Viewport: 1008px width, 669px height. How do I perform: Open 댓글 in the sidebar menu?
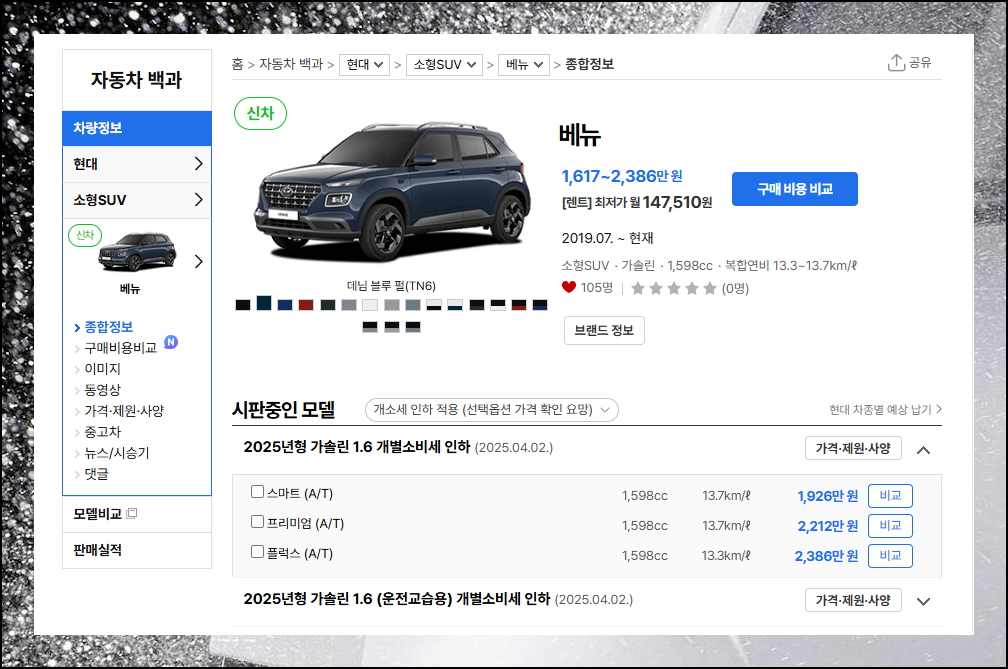(x=96, y=474)
